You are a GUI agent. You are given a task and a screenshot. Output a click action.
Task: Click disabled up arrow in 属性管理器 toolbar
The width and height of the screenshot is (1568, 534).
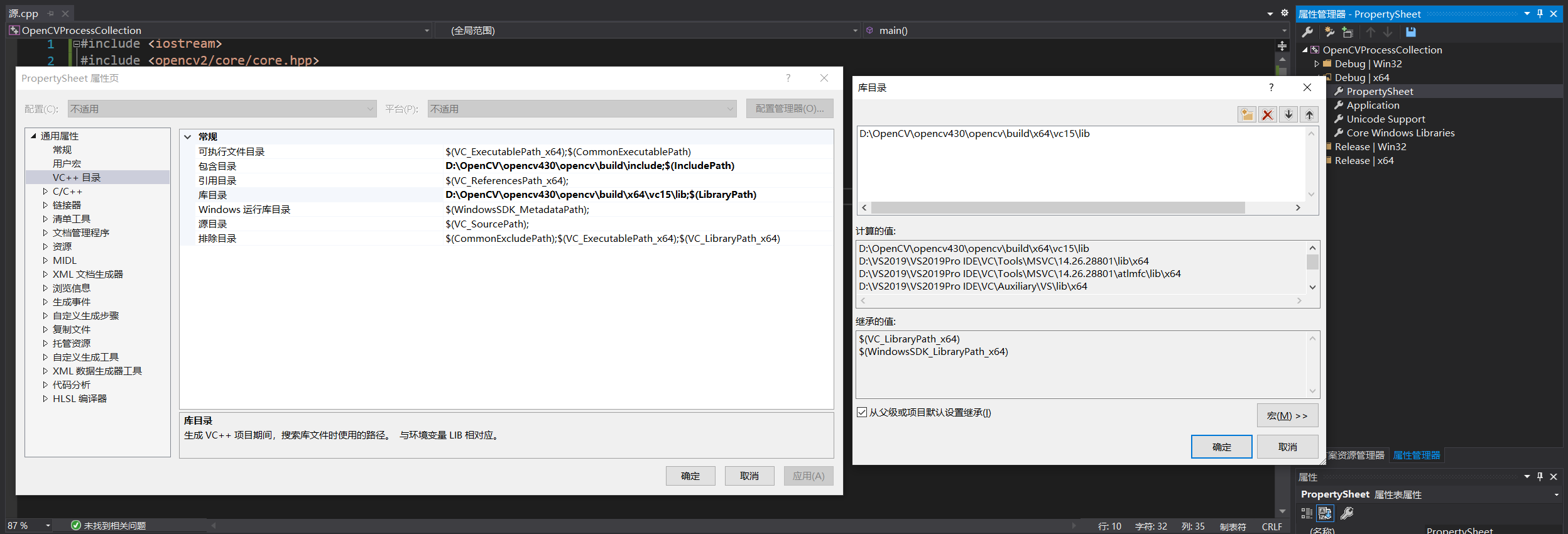click(x=1371, y=32)
